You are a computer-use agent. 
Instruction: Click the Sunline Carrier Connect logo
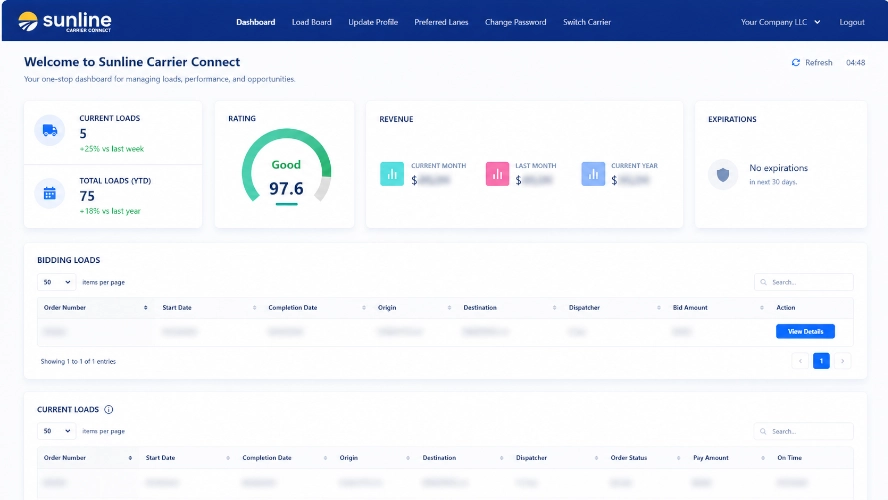65,22
